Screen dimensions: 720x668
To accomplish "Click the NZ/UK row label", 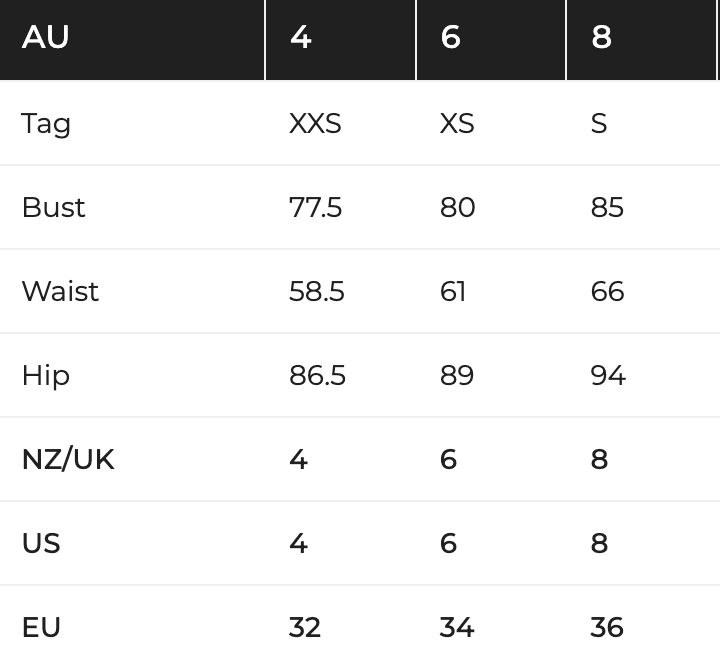I will (68, 459).
